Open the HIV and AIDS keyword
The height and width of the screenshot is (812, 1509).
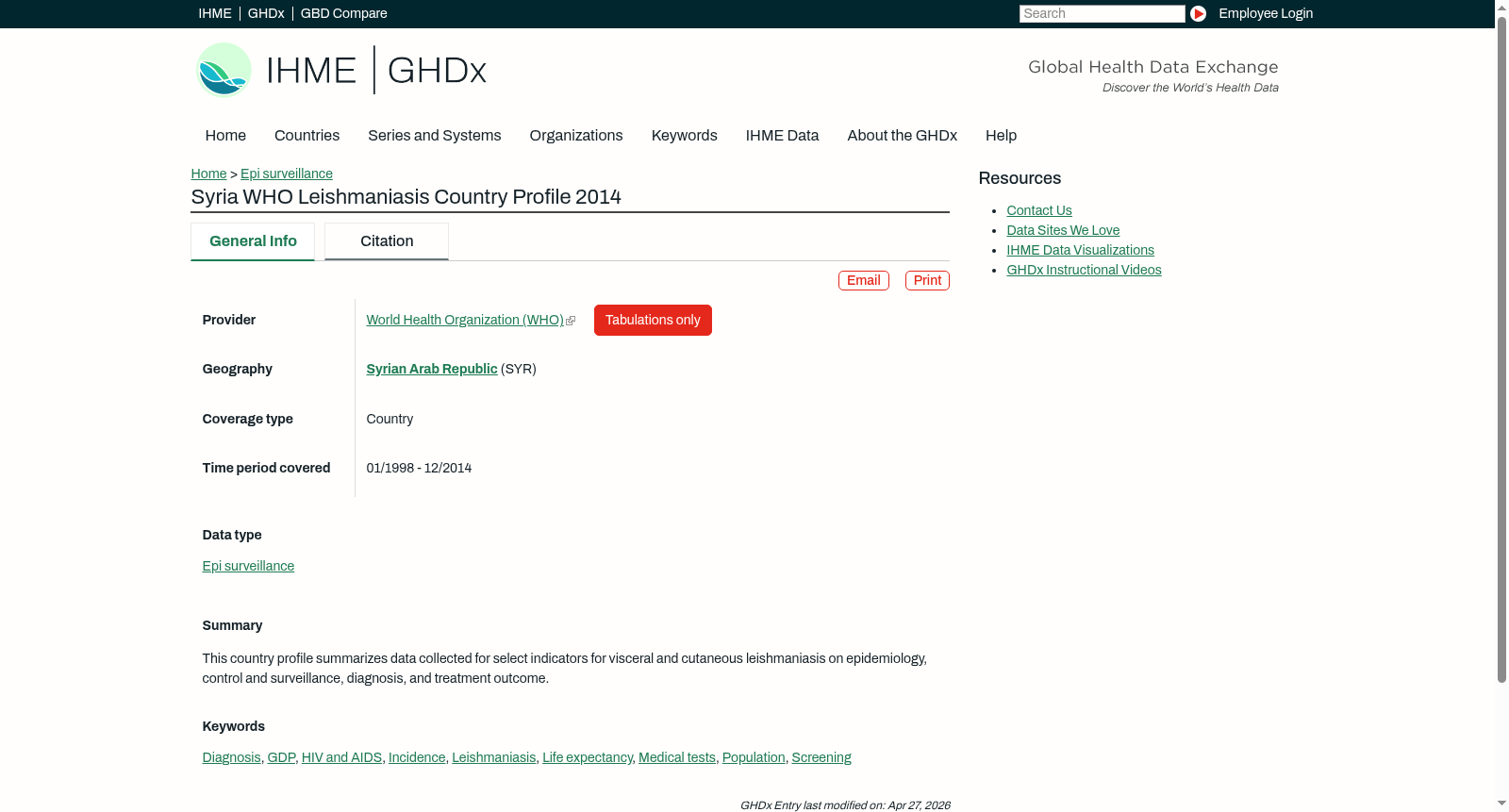tap(341, 757)
